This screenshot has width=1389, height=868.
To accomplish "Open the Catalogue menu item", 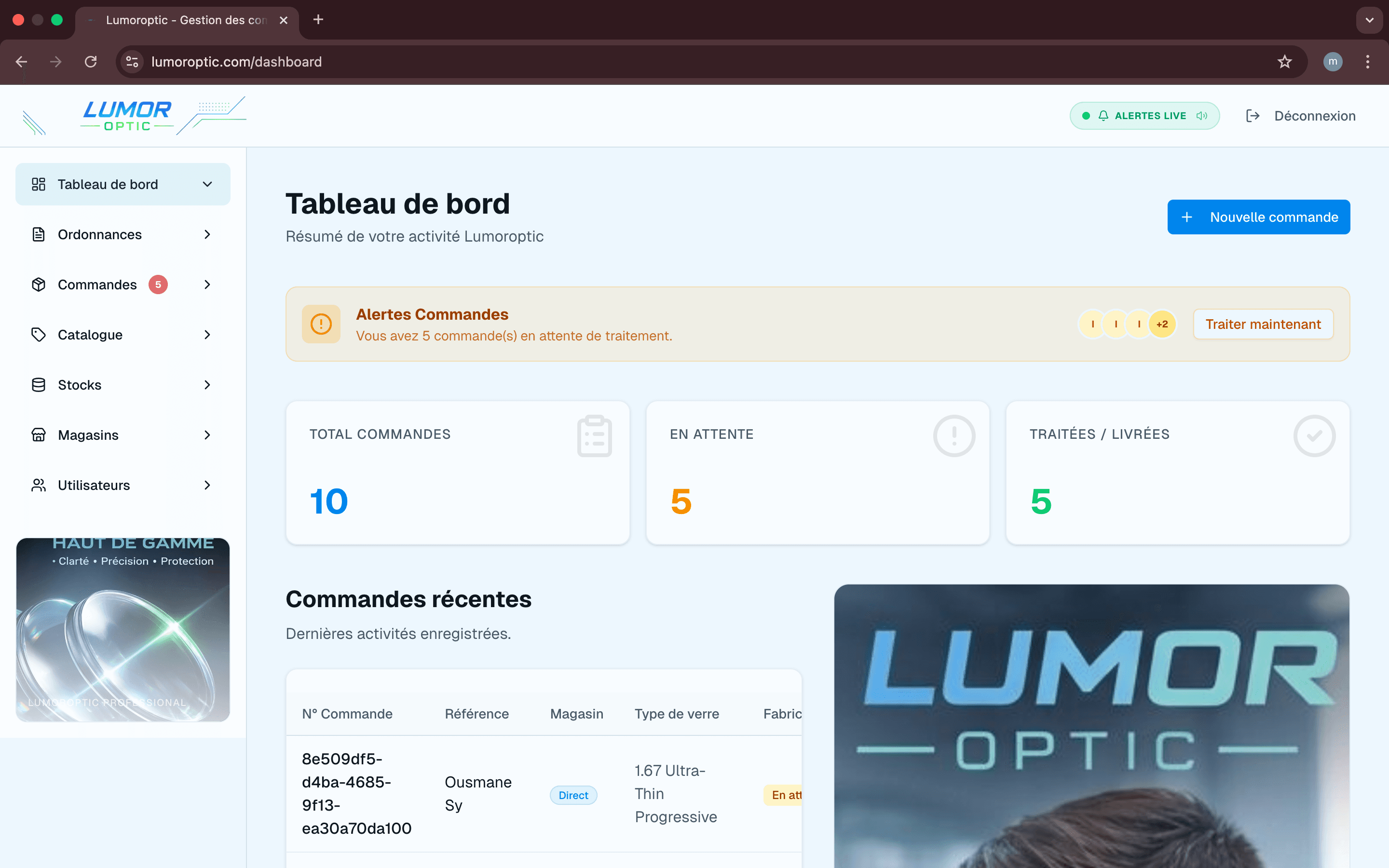I will pyautogui.click(x=123, y=335).
